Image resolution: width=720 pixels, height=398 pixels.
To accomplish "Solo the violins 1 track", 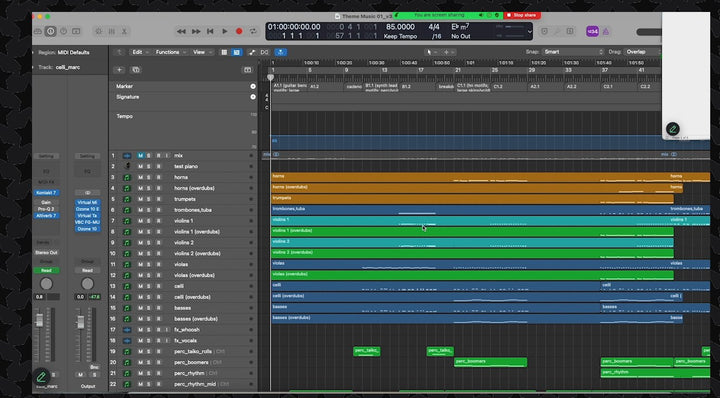I will coord(149,221).
